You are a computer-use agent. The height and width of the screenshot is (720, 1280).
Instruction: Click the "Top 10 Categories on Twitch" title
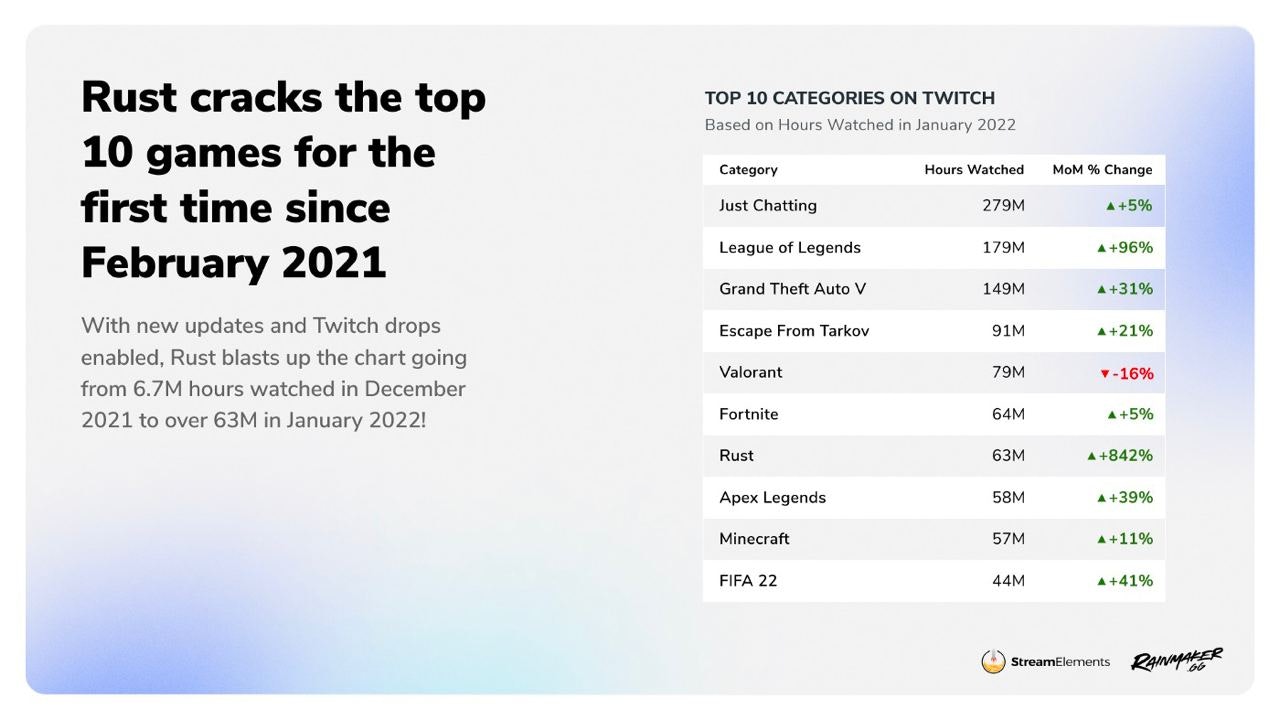click(849, 98)
